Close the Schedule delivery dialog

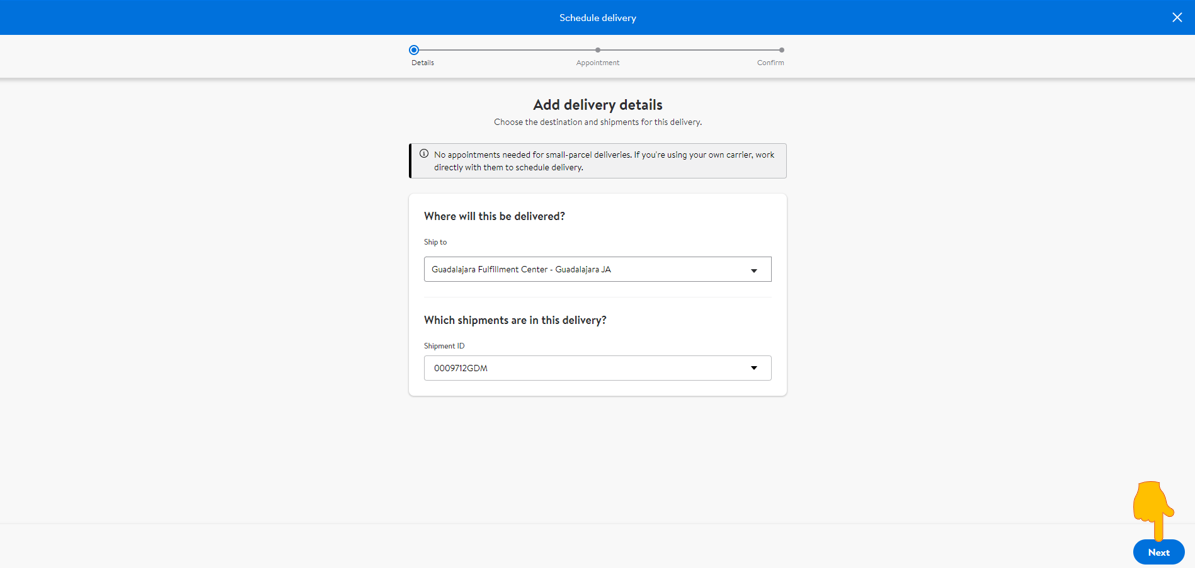[x=1177, y=18]
